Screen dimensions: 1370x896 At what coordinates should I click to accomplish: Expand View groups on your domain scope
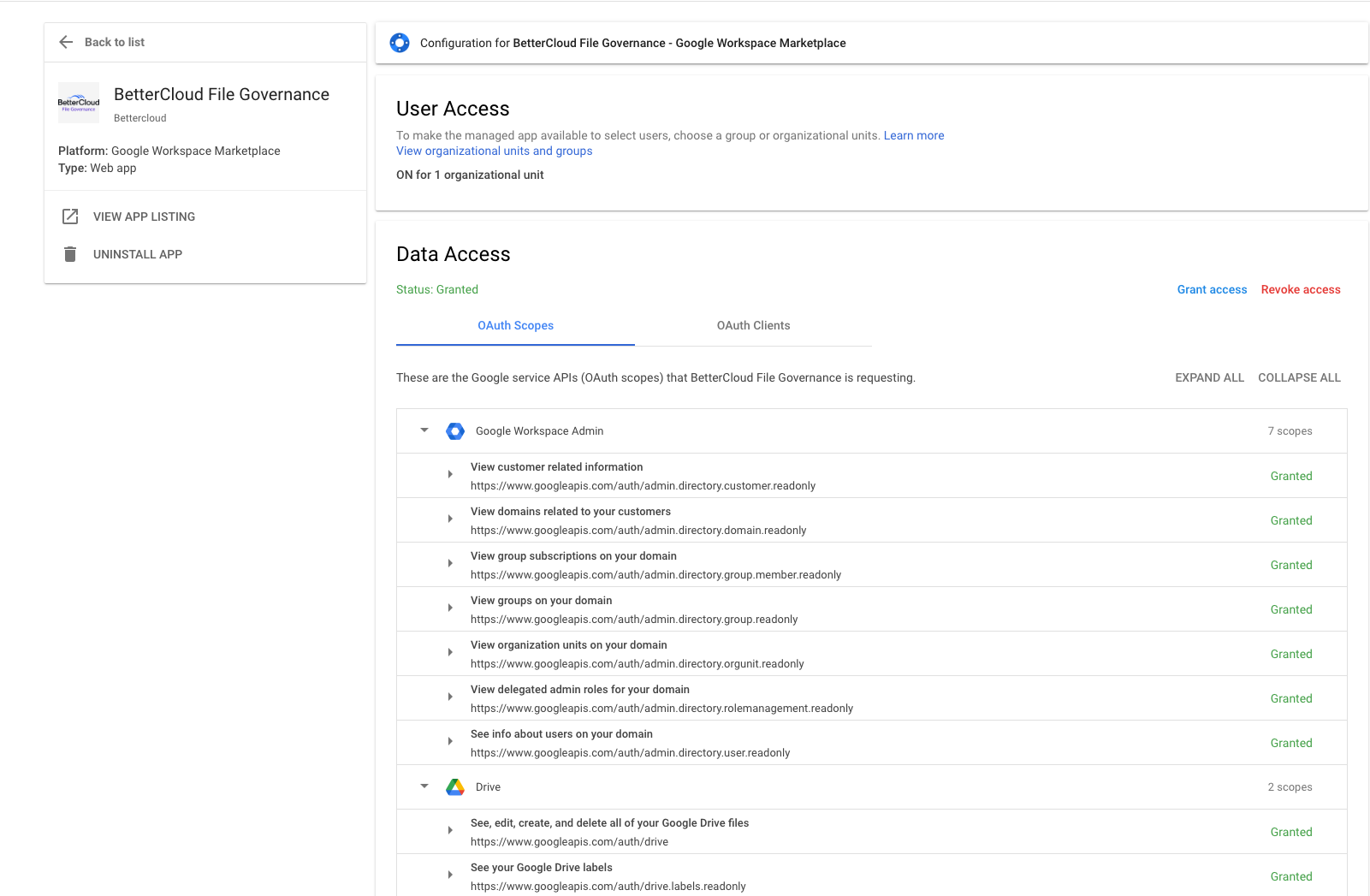(x=450, y=608)
